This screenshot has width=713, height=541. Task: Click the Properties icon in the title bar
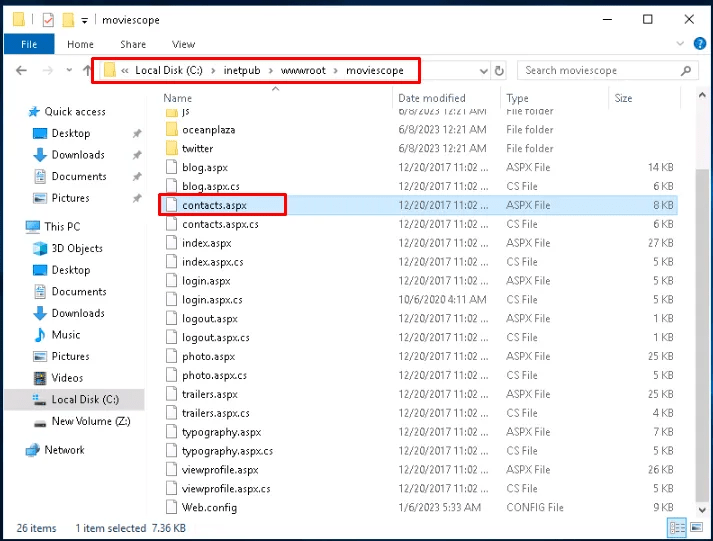point(46,19)
